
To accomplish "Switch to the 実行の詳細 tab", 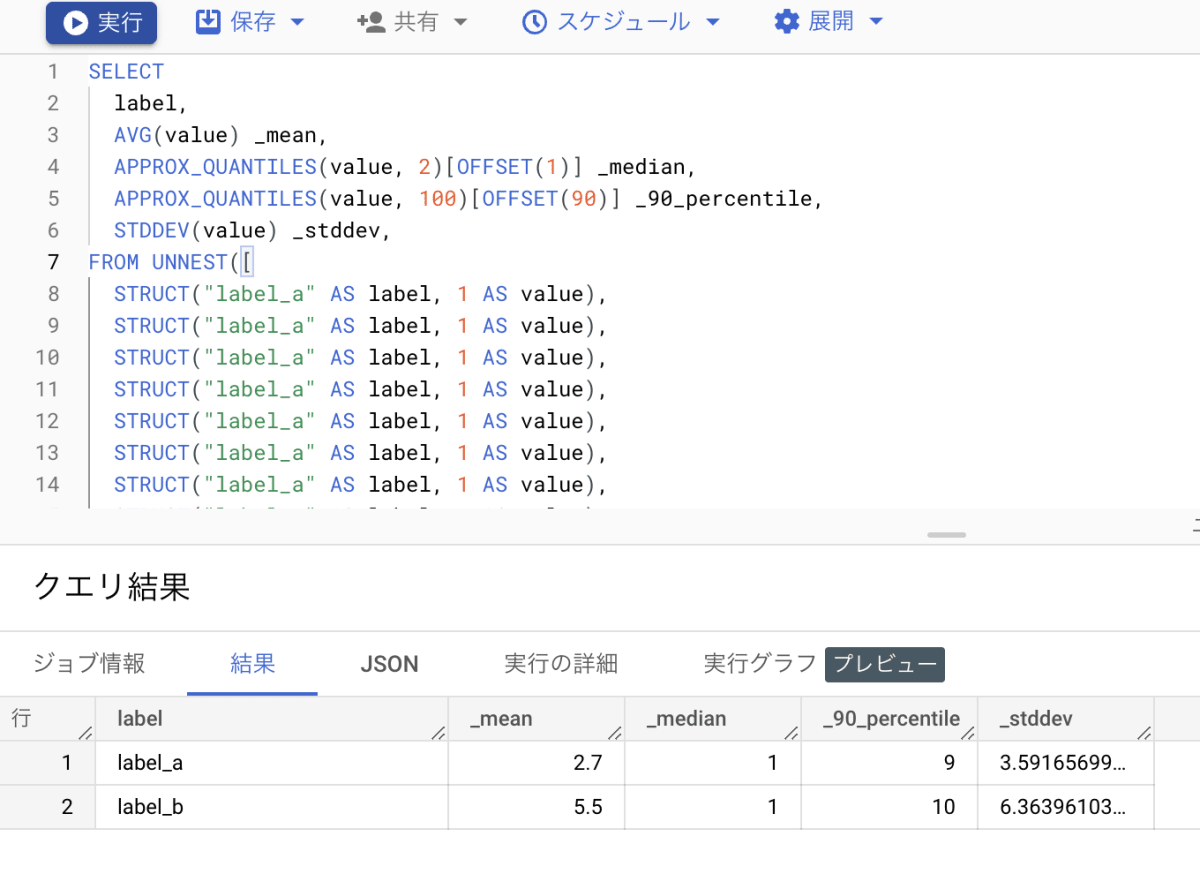I will tap(561, 664).
